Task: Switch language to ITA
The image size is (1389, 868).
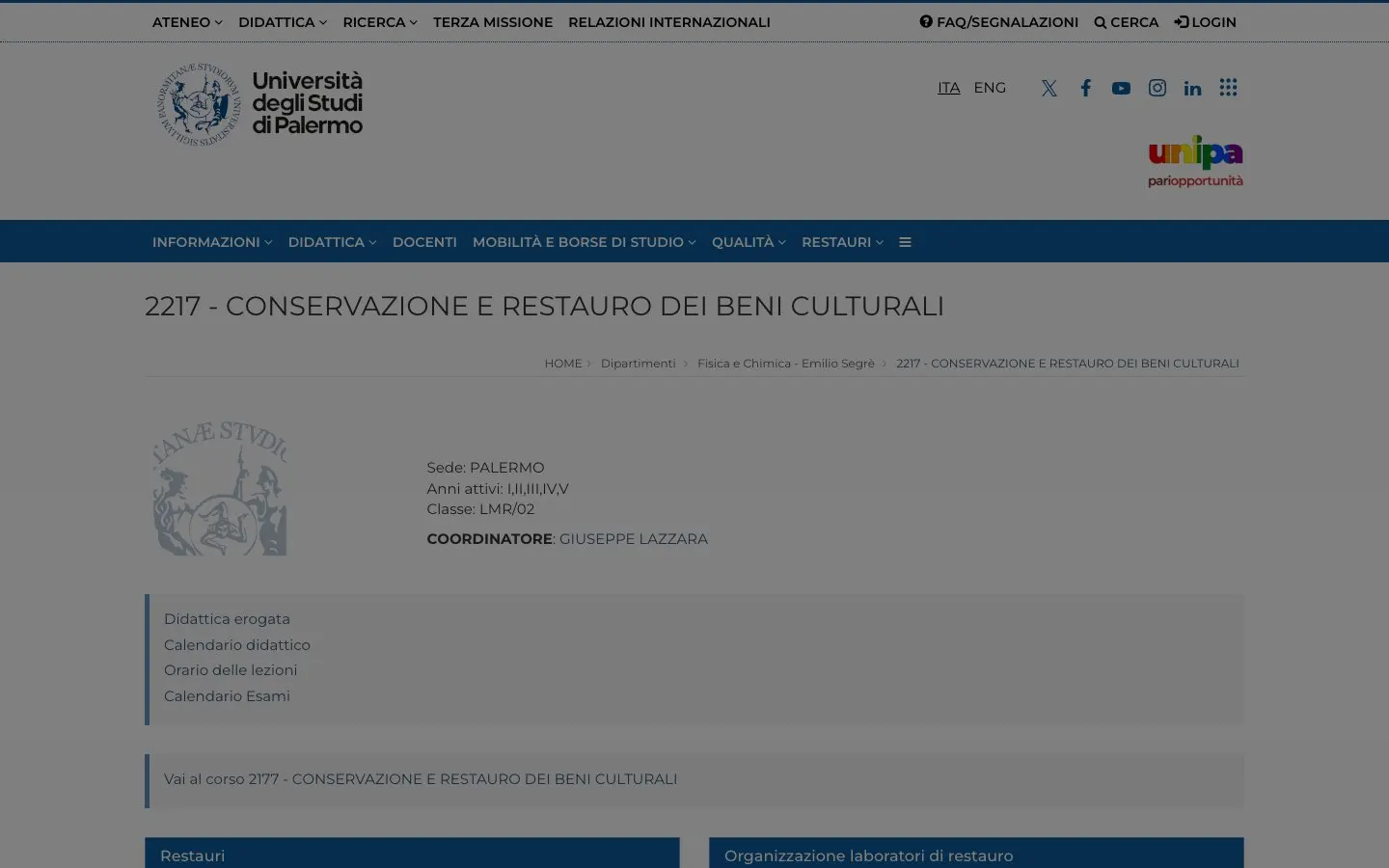Action: click(949, 88)
